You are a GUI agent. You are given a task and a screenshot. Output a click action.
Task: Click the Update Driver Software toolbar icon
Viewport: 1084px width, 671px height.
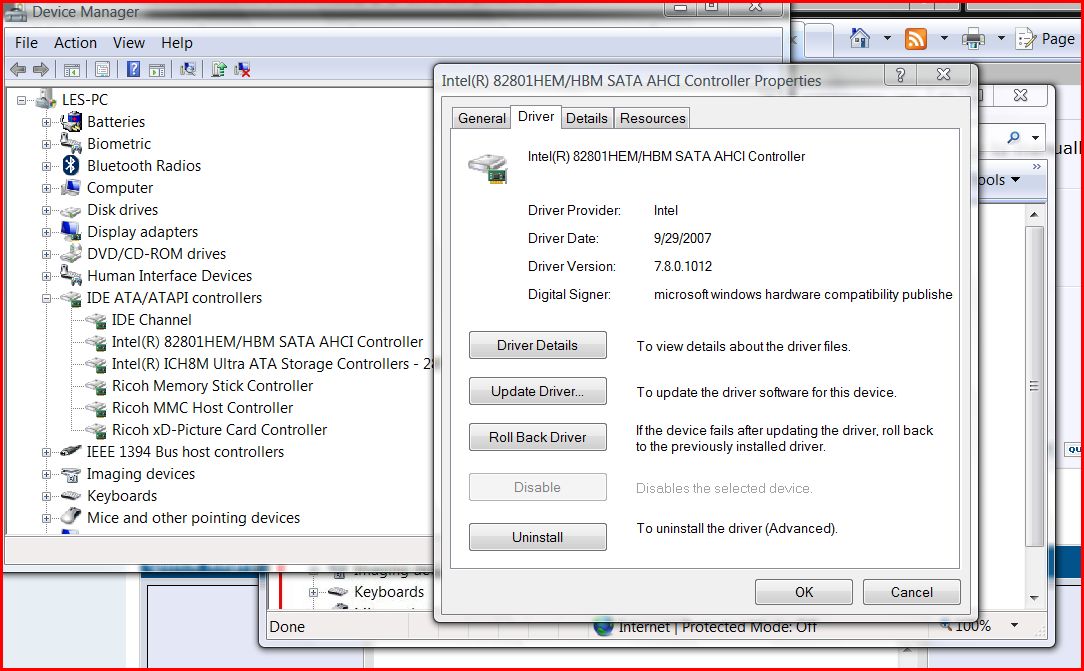(218, 69)
